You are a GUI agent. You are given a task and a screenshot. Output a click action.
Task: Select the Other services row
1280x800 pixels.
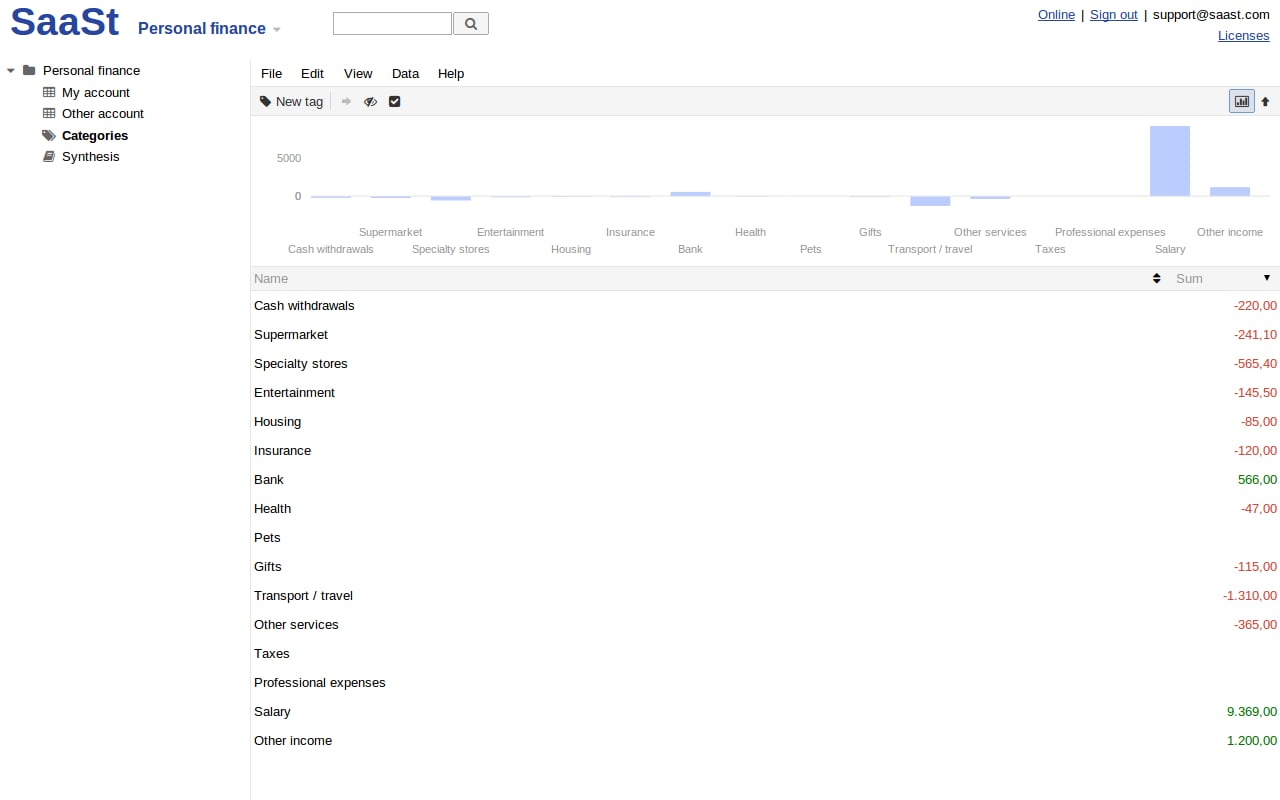pyautogui.click(x=765, y=625)
